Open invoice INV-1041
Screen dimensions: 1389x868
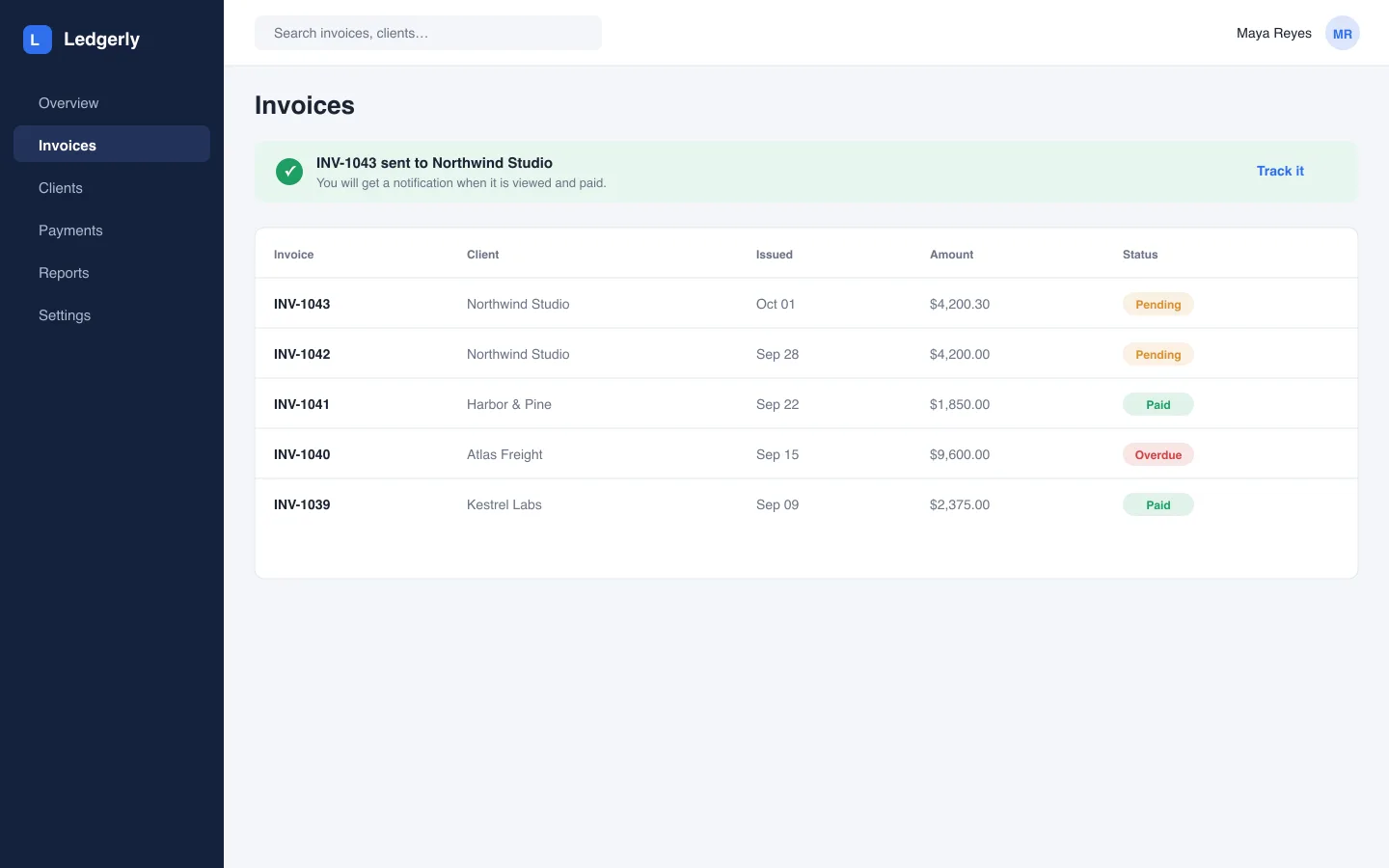click(302, 404)
